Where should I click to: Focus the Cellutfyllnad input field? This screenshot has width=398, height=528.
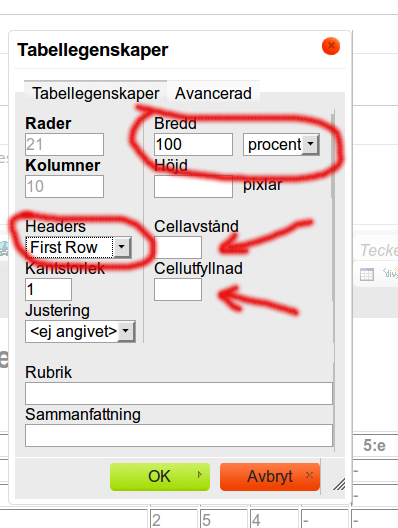(x=178, y=290)
